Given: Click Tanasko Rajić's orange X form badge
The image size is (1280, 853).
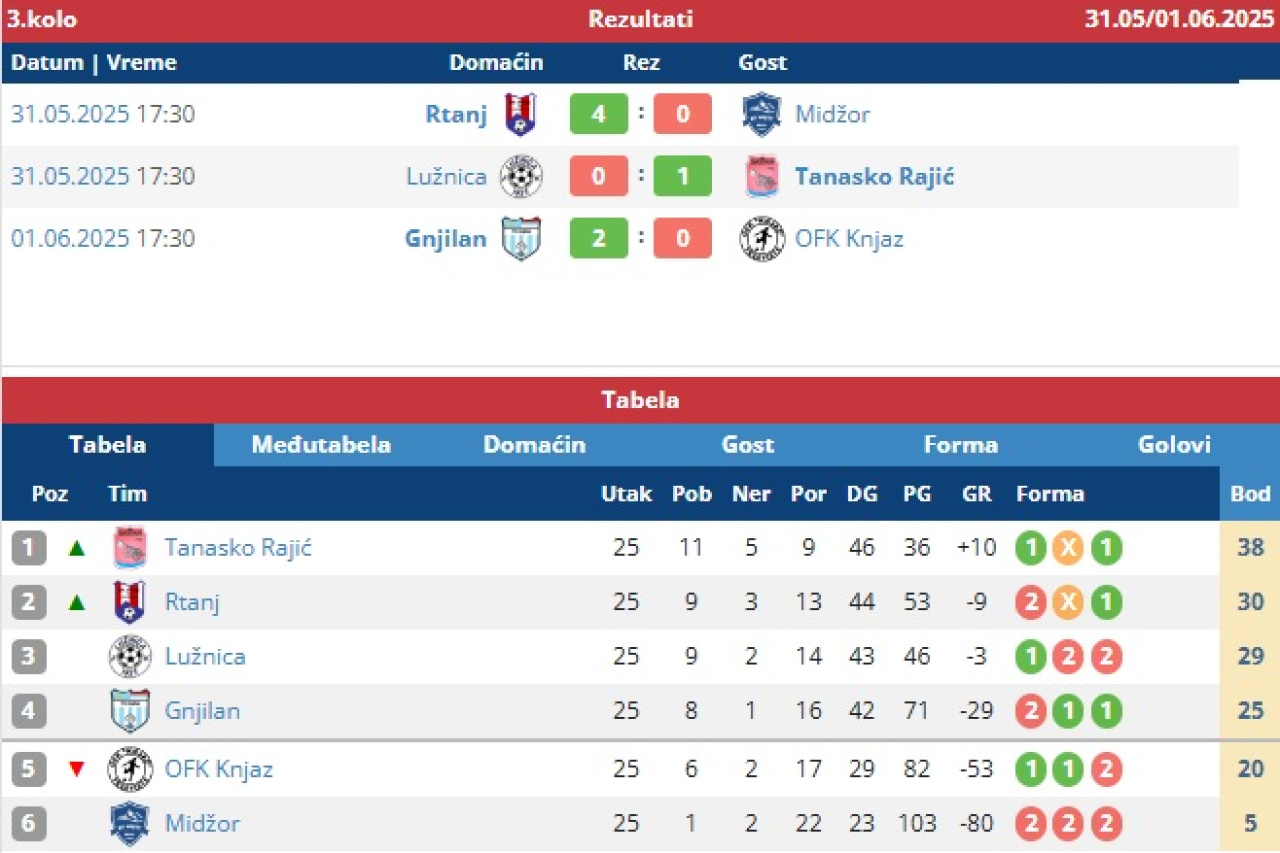Looking at the screenshot, I should coord(1067,548).
